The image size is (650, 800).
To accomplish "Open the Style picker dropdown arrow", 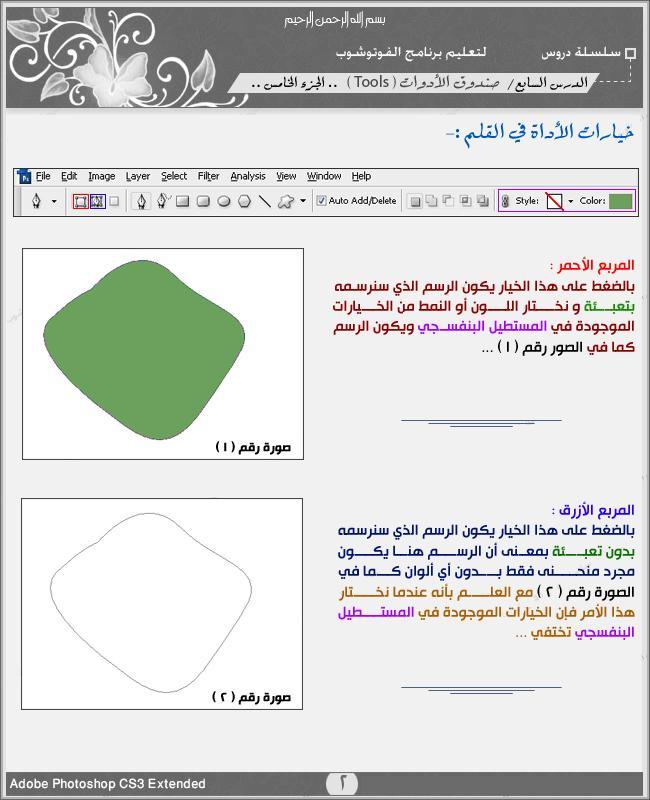I will (x=570, y=201).
